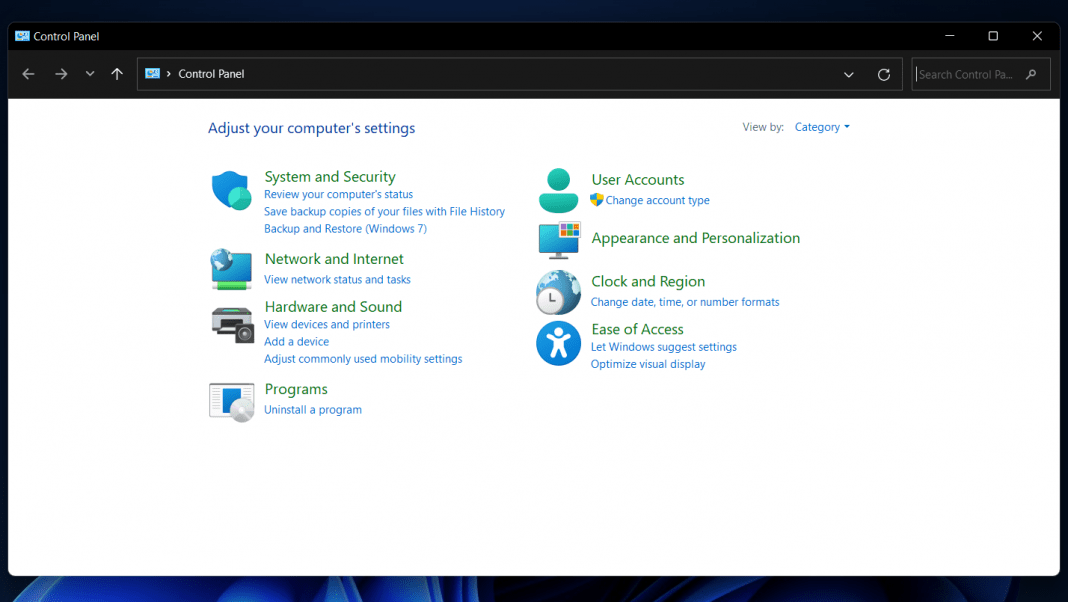Click the User Accounts icon
Viewport: 1068px width, 602px height.
coord(558,190)
